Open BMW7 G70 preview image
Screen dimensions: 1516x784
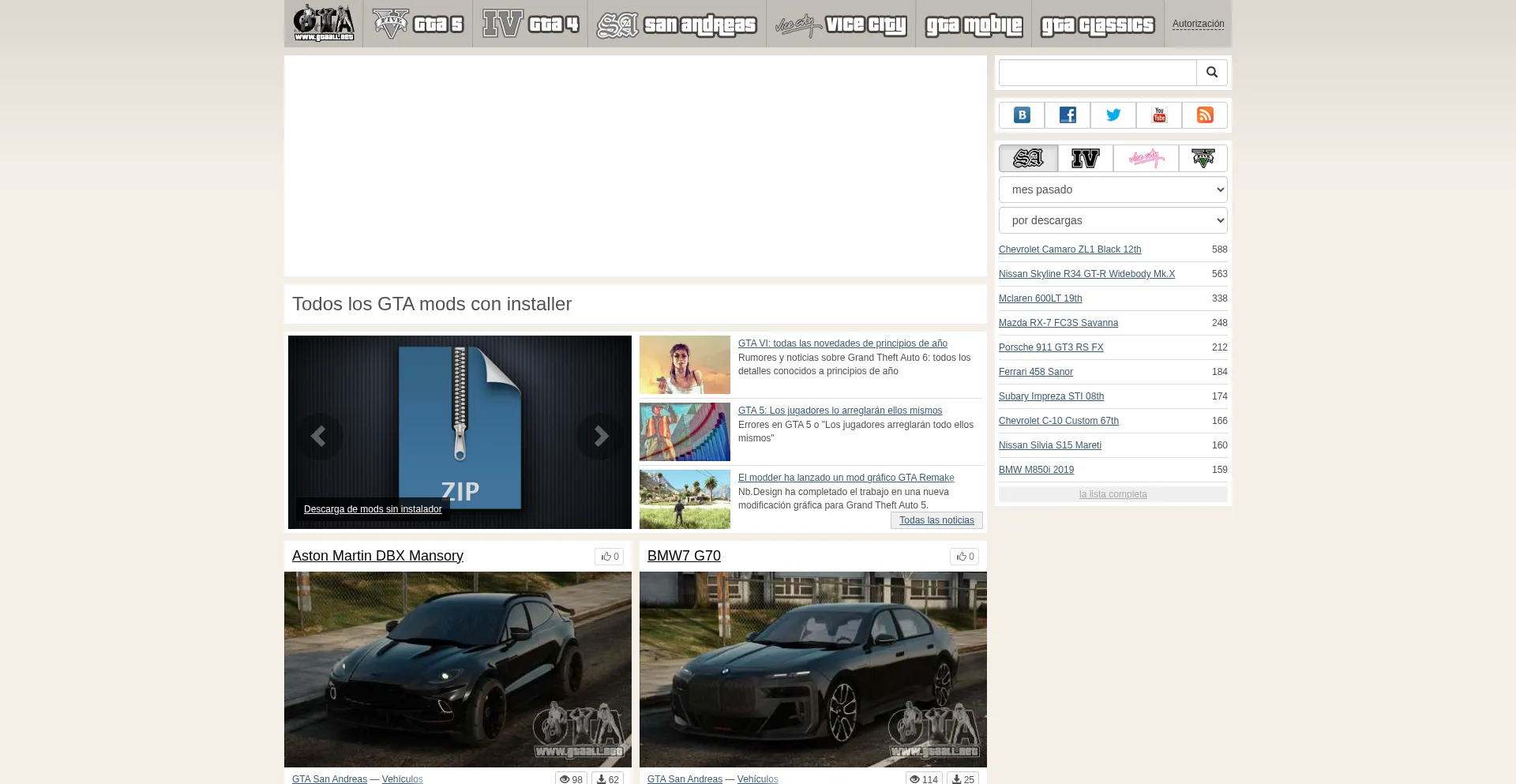point(813,670)
